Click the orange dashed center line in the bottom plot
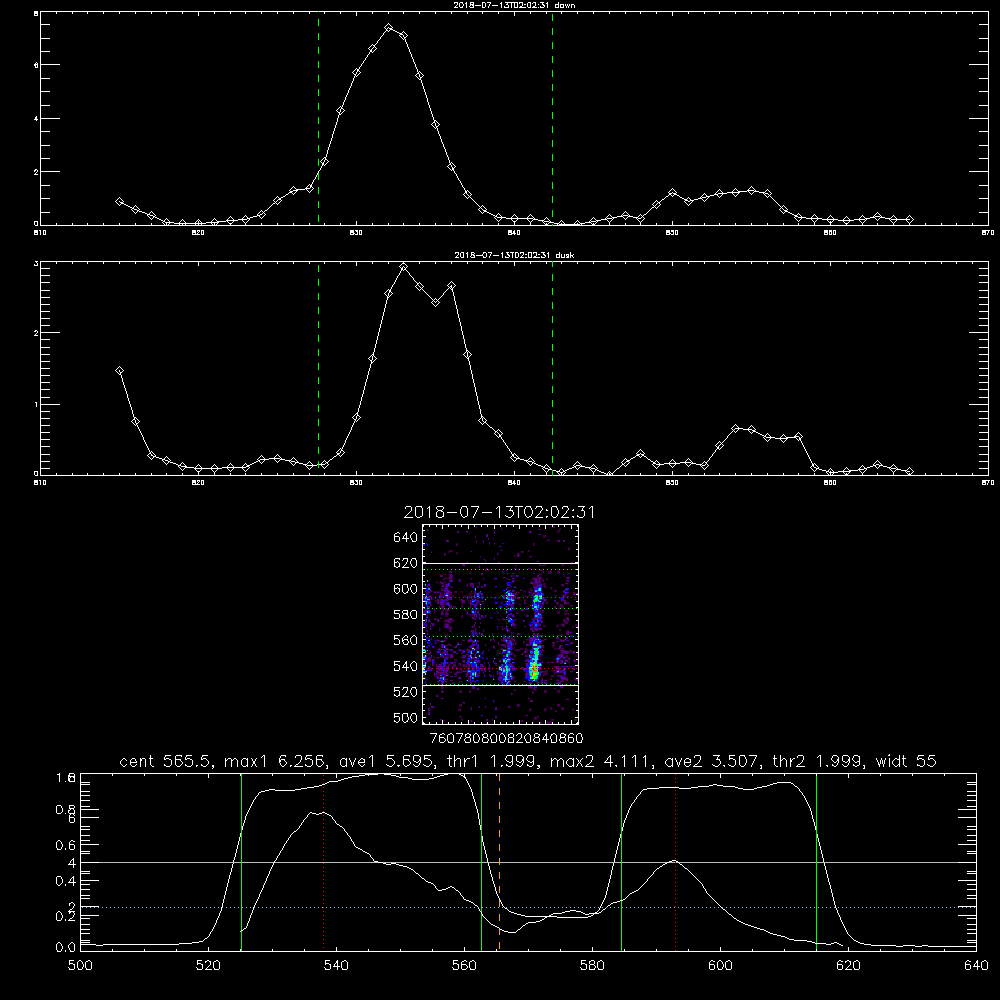The image size is (1000, 1000). click(x=499, y=862)
